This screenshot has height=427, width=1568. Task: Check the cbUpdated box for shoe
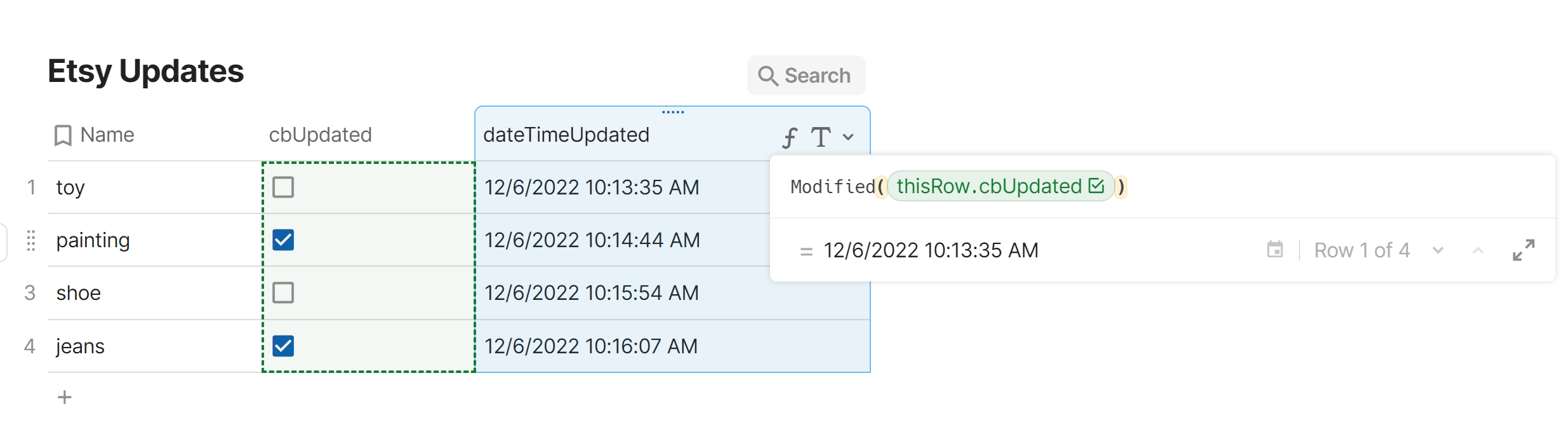[283, 293]
